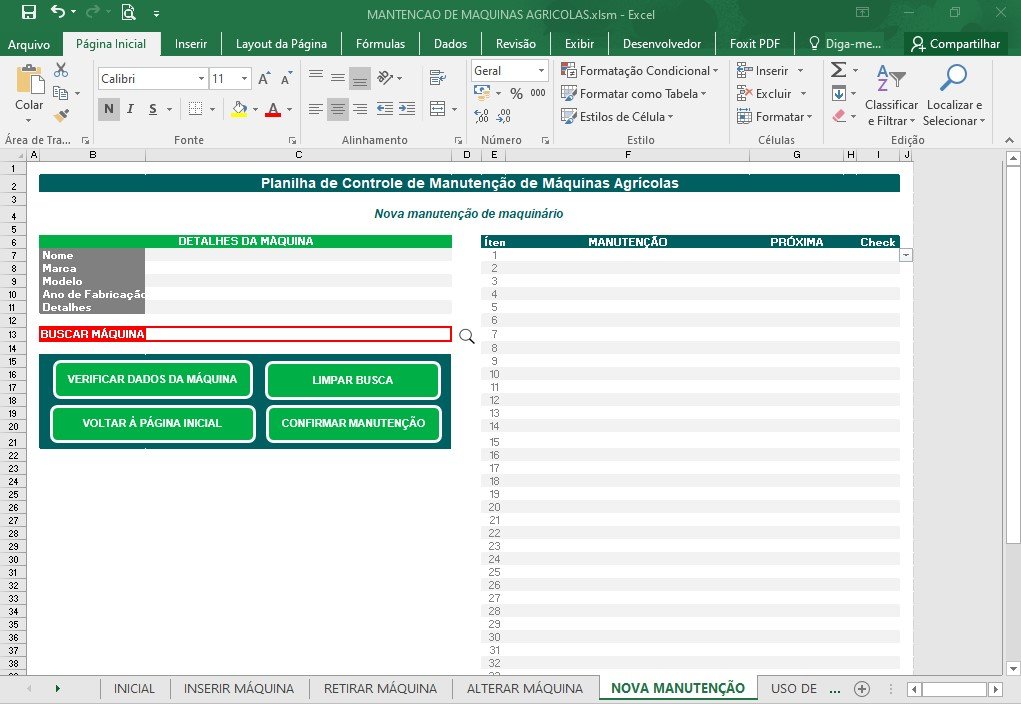
Task: Click the Increase Indent icon
Action: (x=407, y=109)
